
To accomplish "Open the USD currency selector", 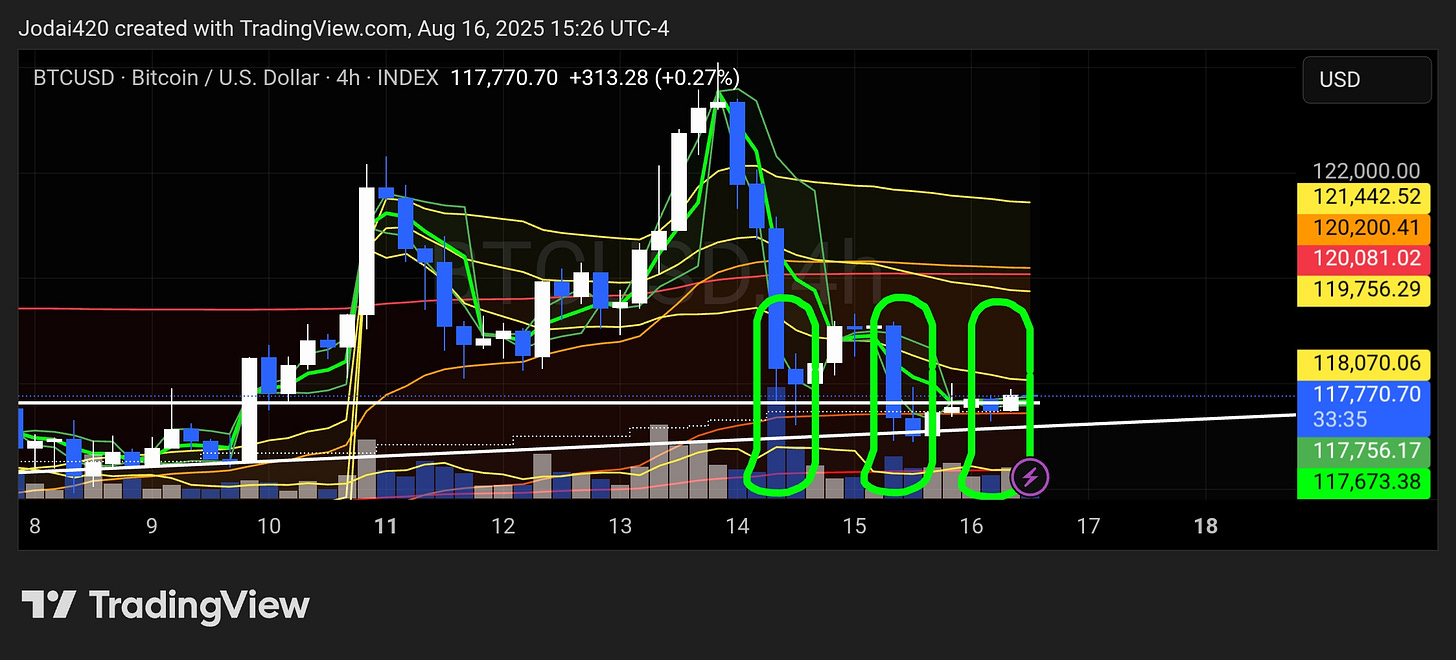I will (x=1367, y=80).
